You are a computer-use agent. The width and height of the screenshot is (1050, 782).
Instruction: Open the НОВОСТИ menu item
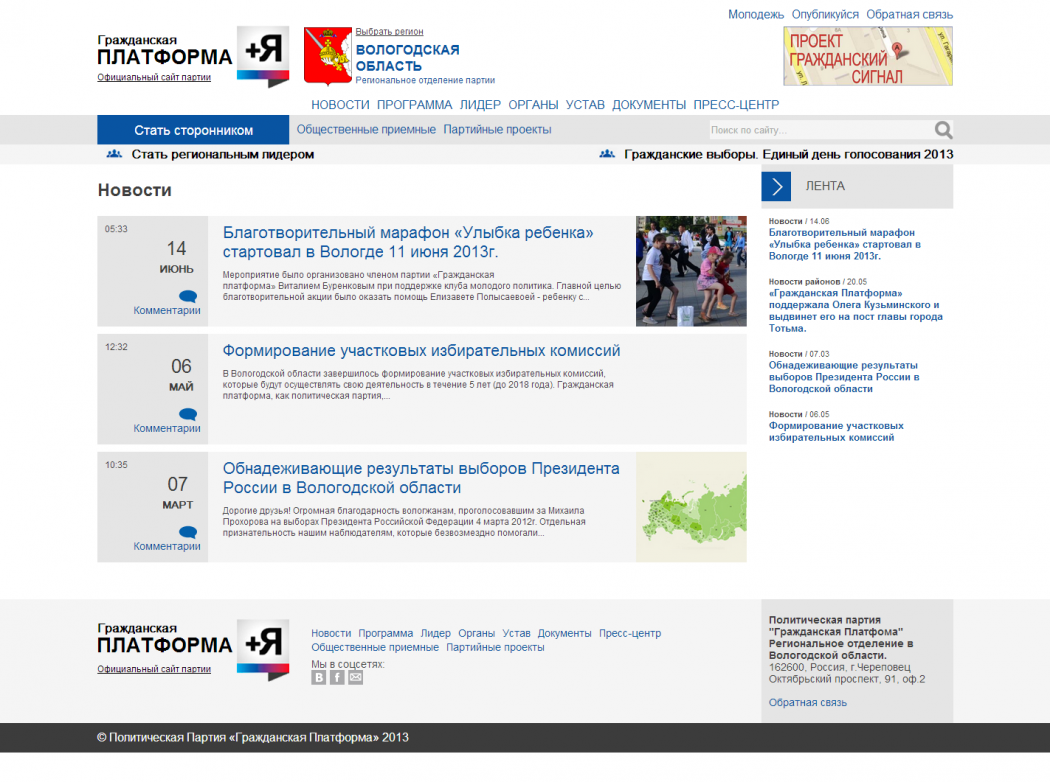340,104
